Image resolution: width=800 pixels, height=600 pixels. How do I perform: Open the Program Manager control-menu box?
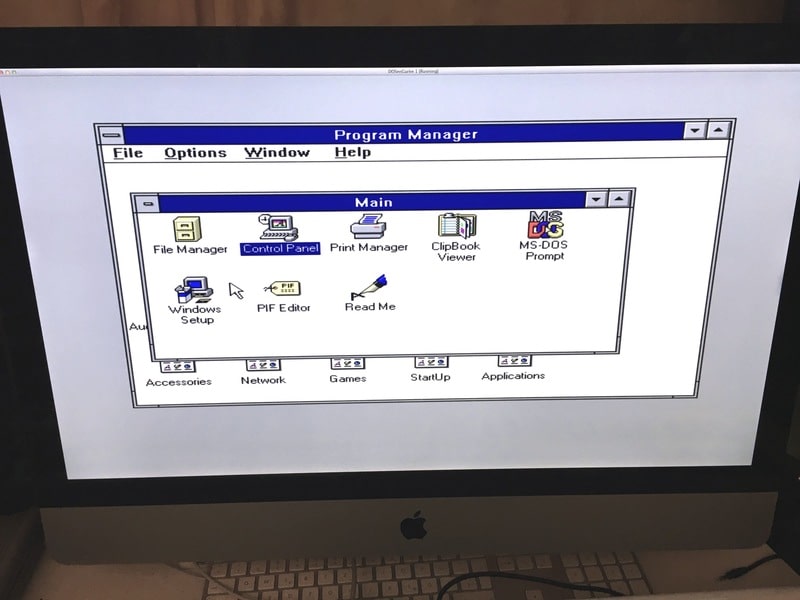point(111,135)
